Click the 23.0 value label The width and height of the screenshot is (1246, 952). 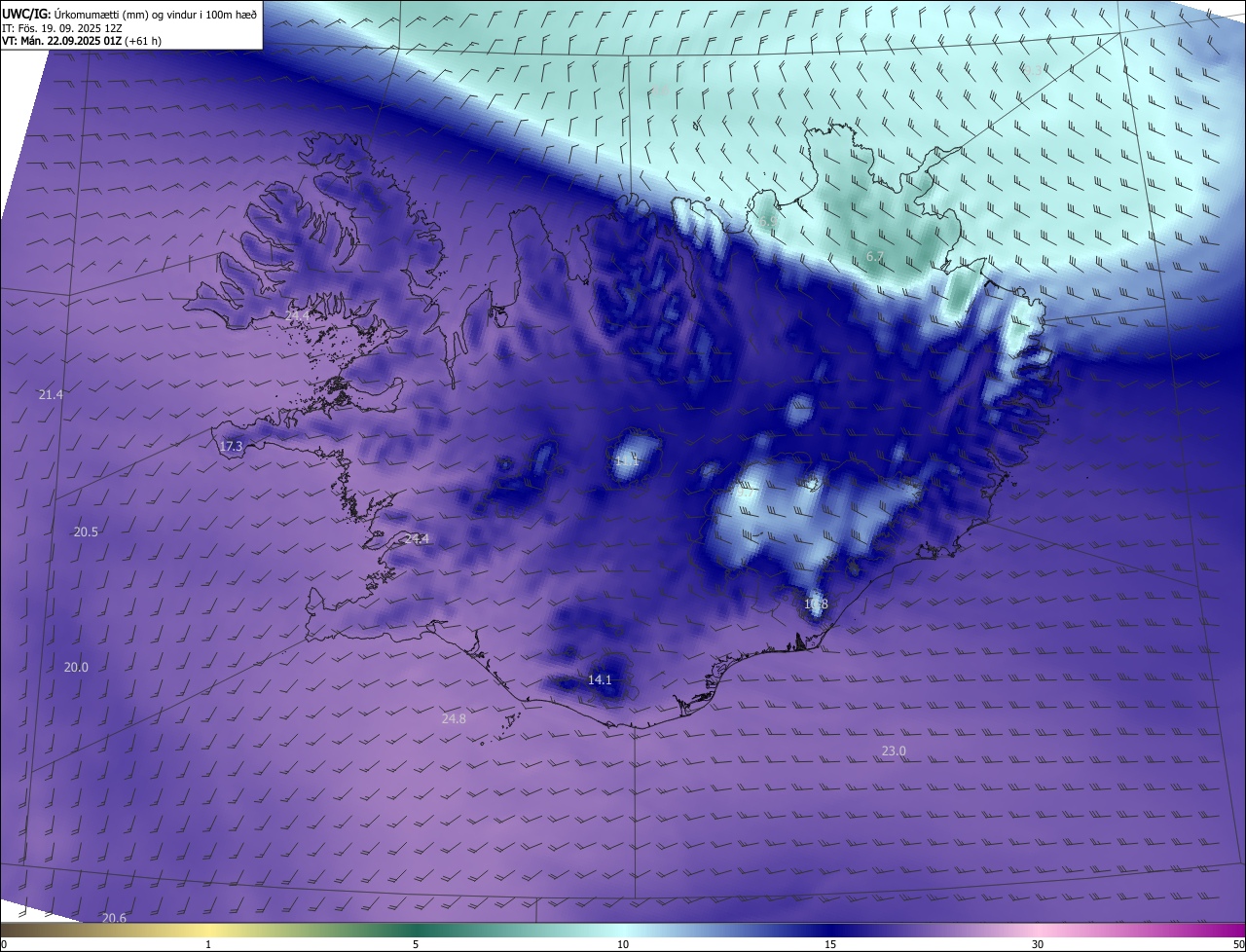pyautogui.click(x=894, y=751)
